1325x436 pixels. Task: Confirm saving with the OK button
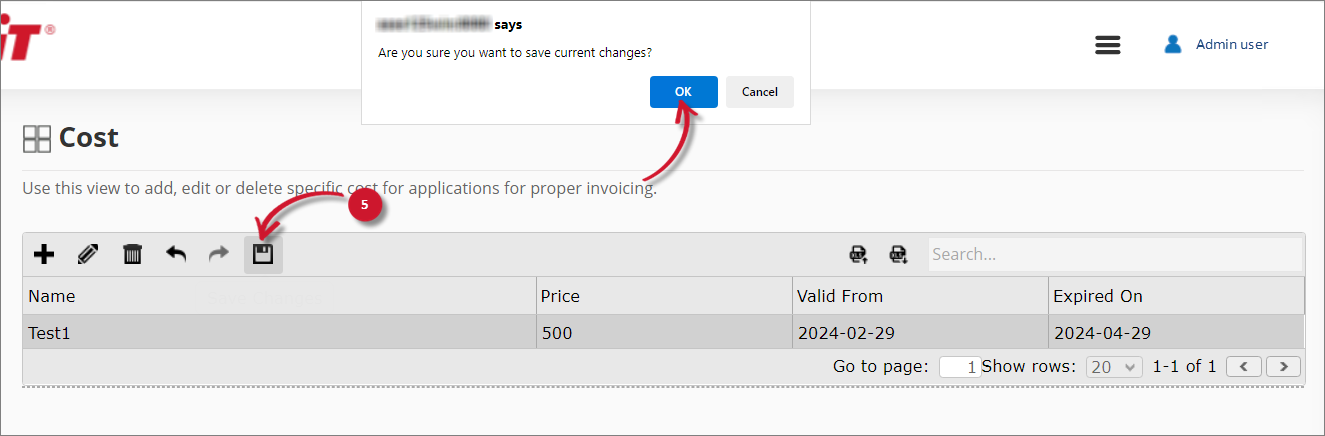pyautogui.click(x=683, y=92)
